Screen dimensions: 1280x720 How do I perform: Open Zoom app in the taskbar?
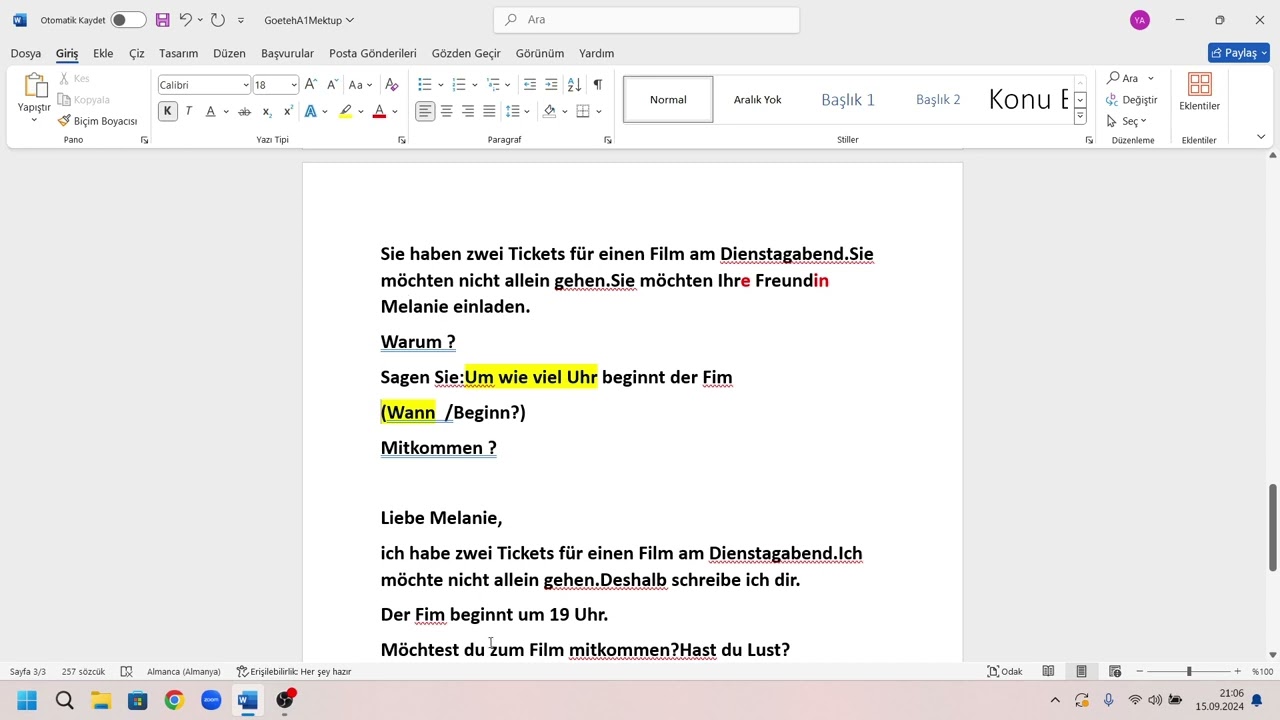[211, 700]
